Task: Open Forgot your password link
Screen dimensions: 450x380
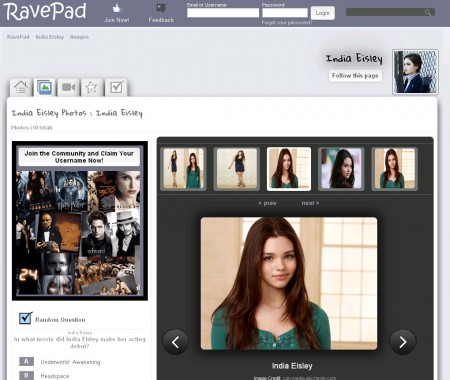Action: (287, 22)
